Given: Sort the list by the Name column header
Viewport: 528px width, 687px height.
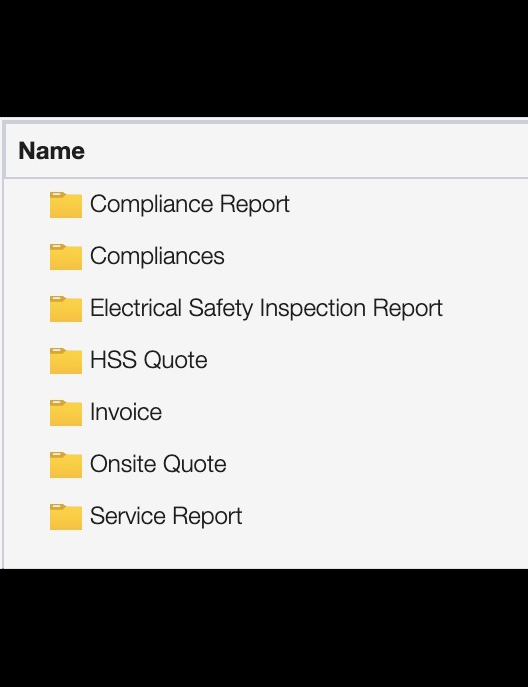Looking at the screenshot, I should 52,151.
